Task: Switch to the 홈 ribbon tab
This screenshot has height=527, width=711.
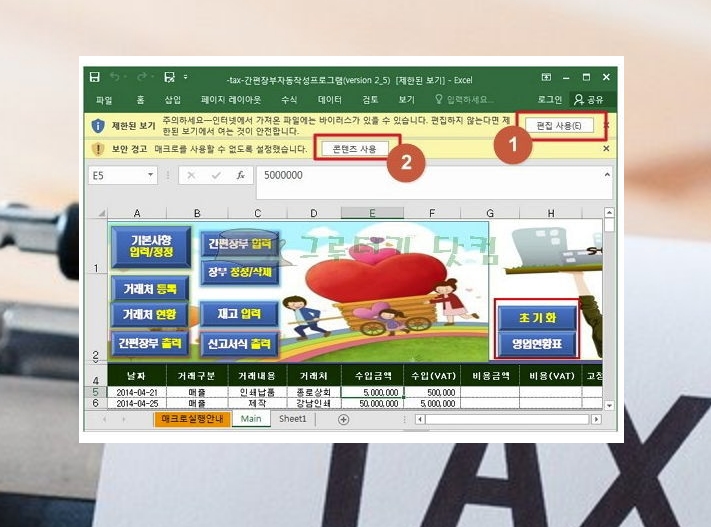Action: tap(141, 100)
